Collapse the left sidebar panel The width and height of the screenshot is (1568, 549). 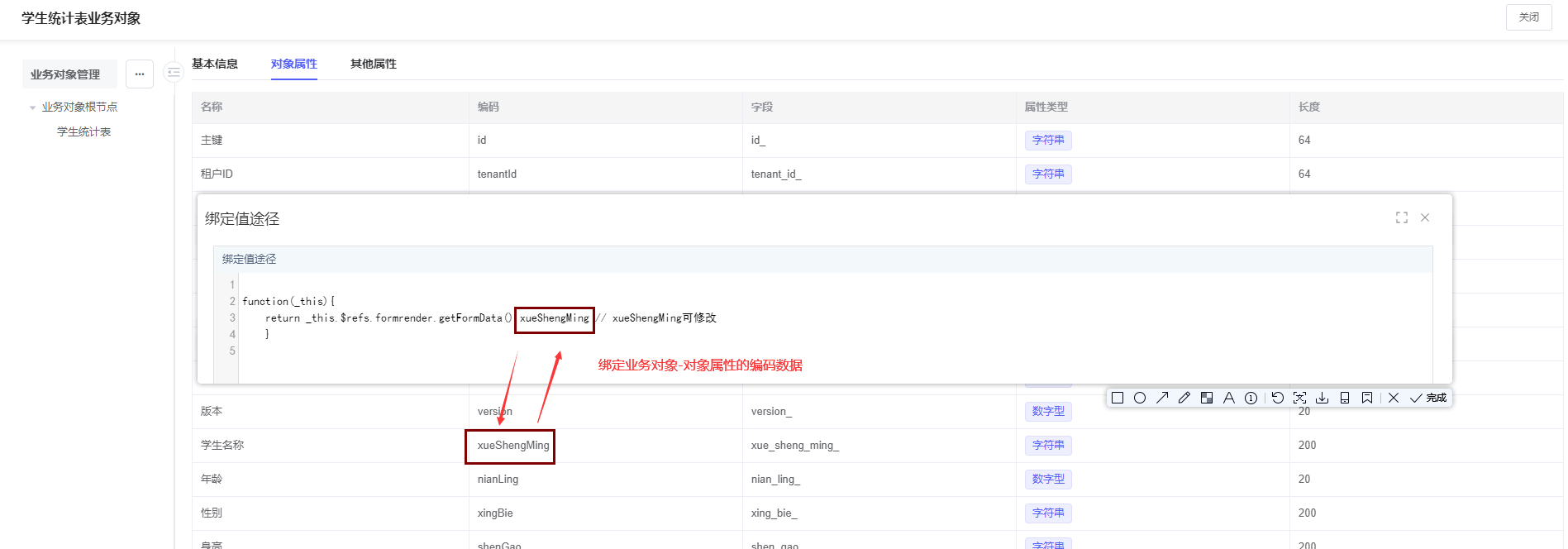(x=173, y=73)
